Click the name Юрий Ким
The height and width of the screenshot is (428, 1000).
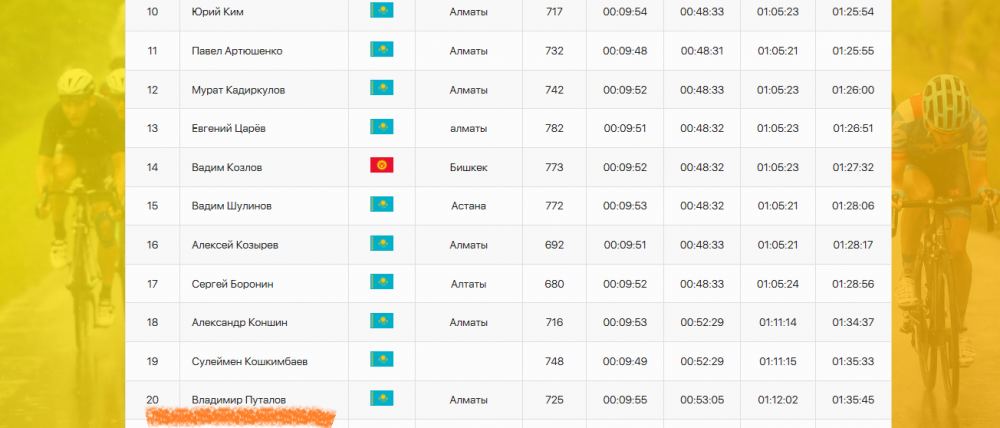tap(217, 12)
